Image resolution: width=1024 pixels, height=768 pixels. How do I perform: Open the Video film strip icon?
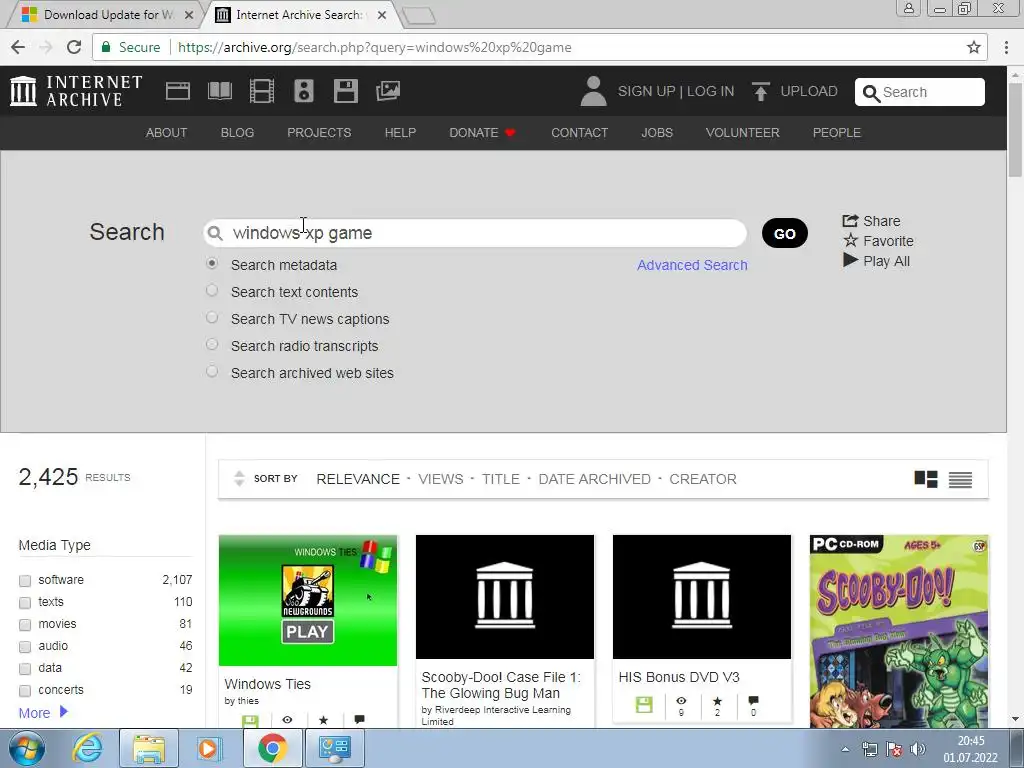coord(262,91)
